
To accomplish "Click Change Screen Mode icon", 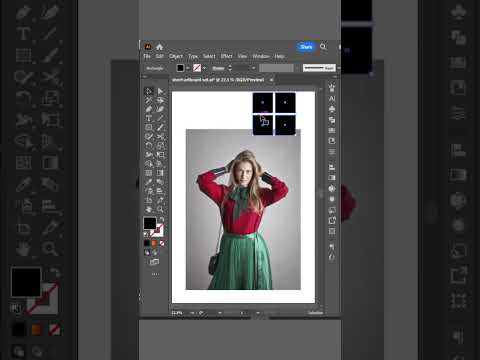I will (154, 262).
